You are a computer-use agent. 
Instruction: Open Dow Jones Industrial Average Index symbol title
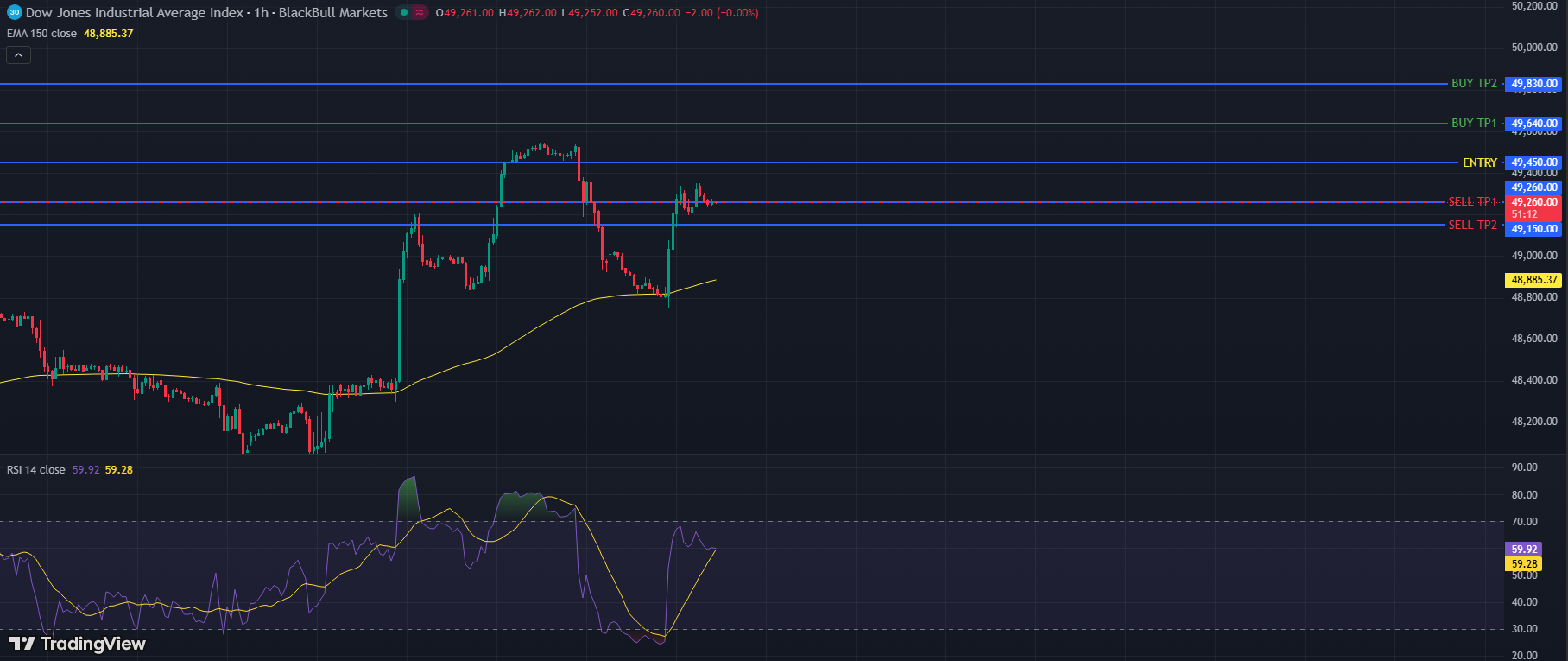134,13
